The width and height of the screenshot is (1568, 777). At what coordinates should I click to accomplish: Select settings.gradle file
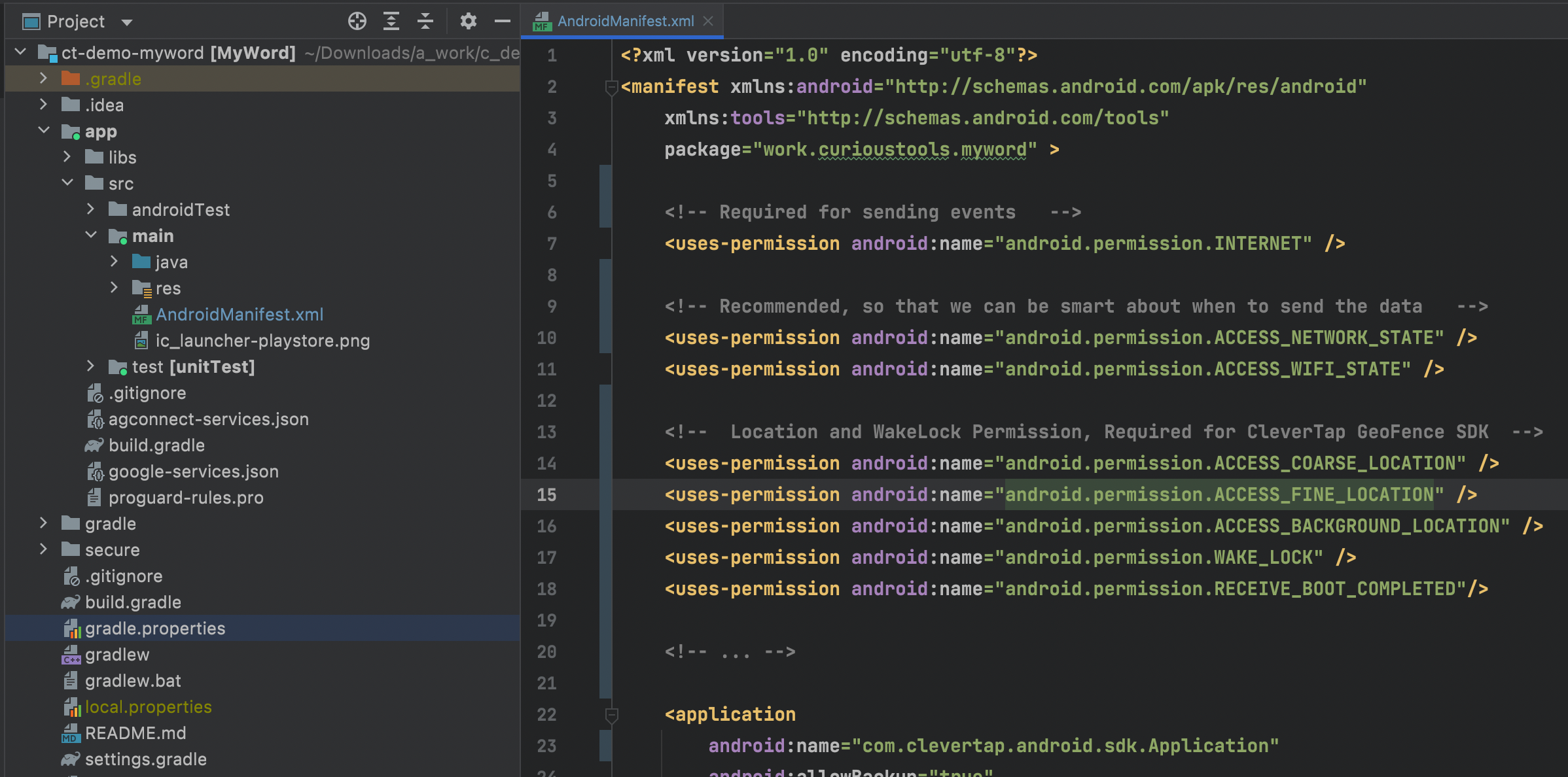click(x=146, y=759)
